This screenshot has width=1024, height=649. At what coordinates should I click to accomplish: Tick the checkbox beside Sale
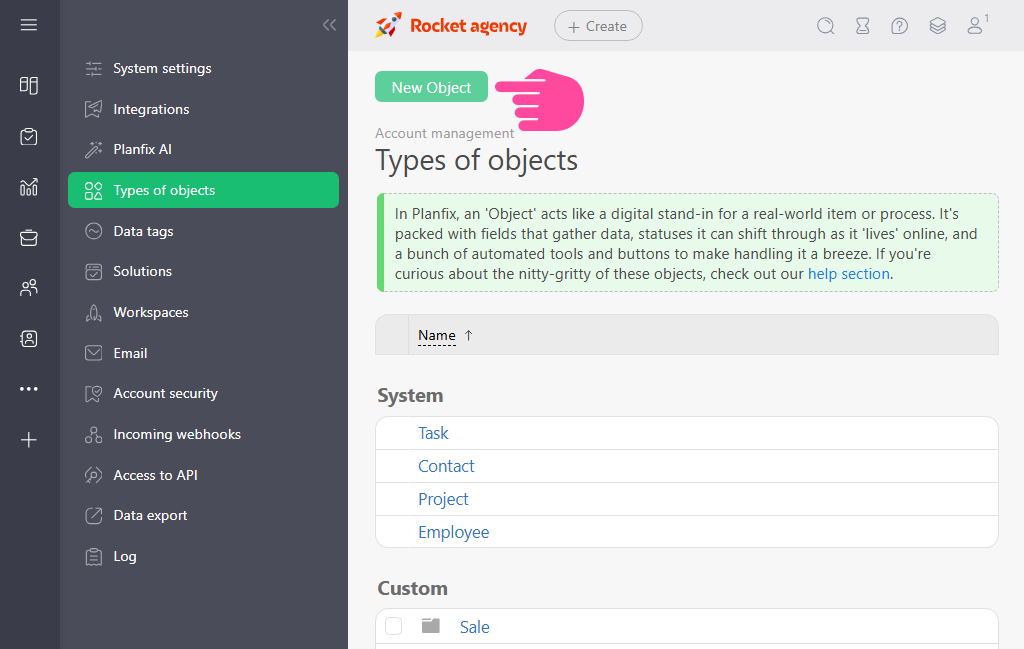(x=393, y=626)
